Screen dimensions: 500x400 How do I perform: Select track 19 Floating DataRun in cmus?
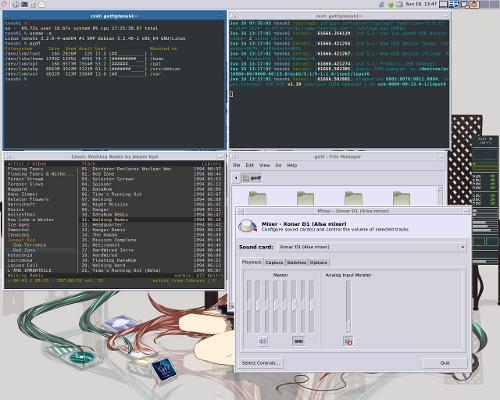[x=152, y=260]
